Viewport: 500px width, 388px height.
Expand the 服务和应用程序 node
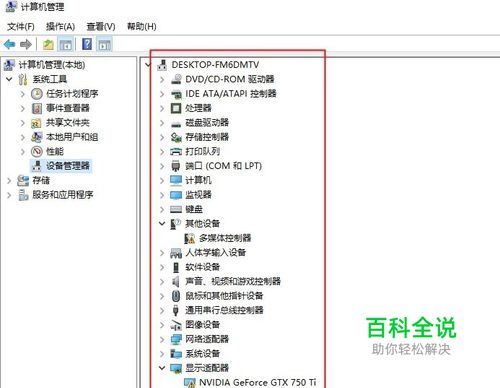[x=9, y=195]
